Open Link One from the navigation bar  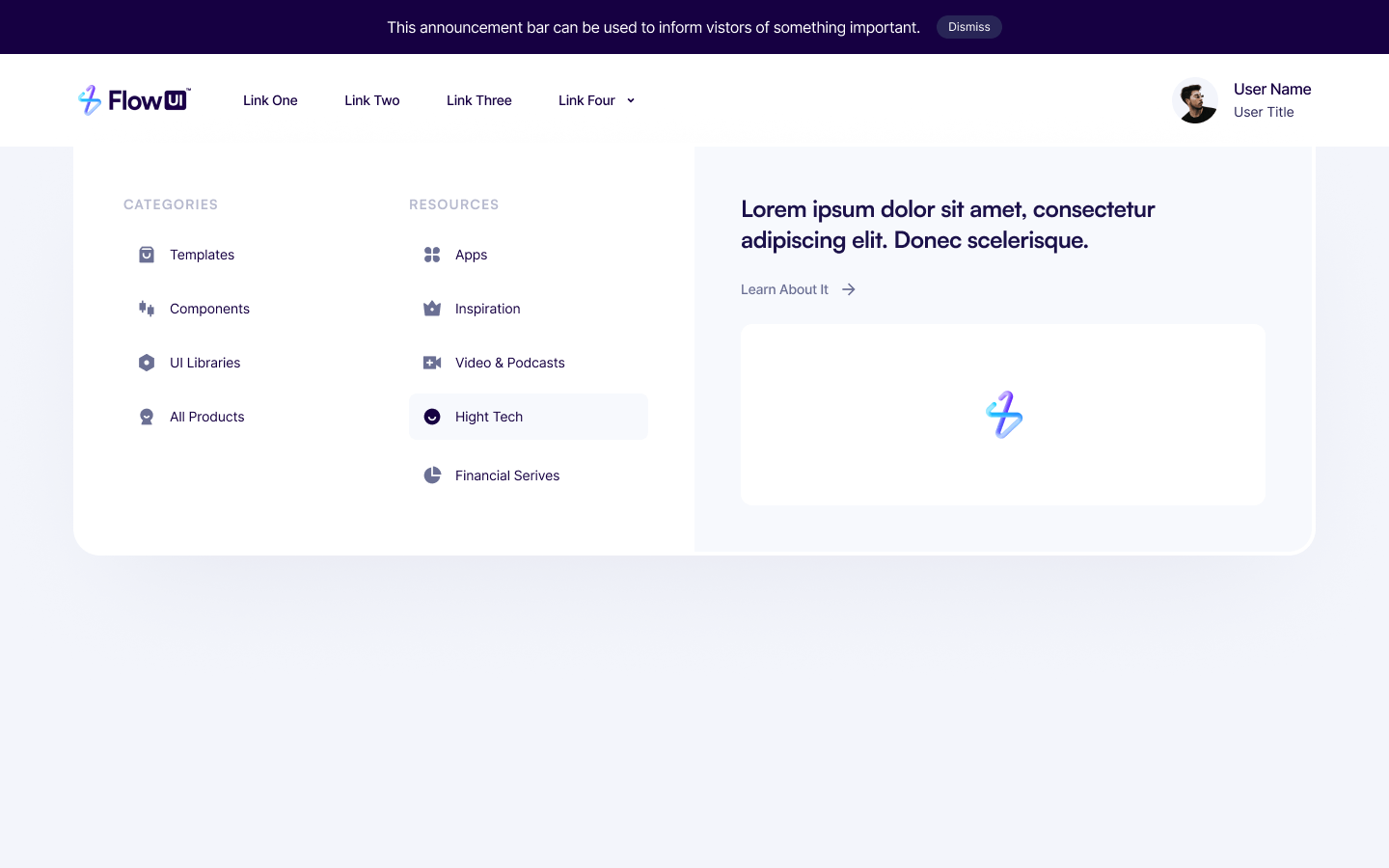pyautogui.click(x=270, y=100)
